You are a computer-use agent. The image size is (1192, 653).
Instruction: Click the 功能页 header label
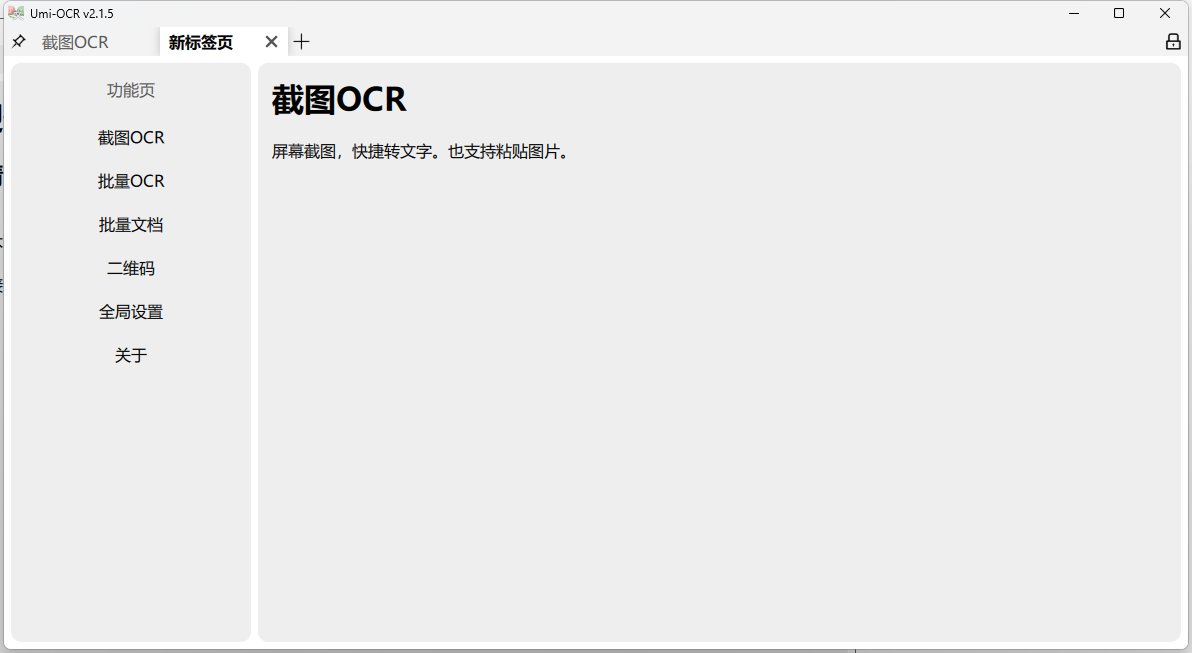[x=131, y=90]
